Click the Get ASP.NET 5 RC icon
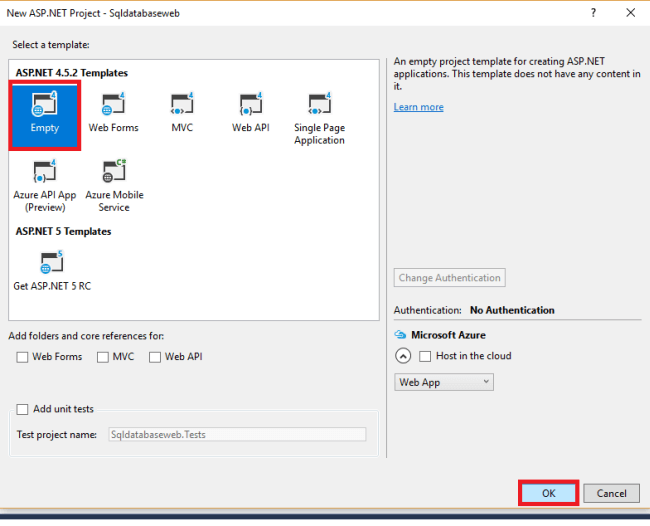 click(x=52, y=262)
